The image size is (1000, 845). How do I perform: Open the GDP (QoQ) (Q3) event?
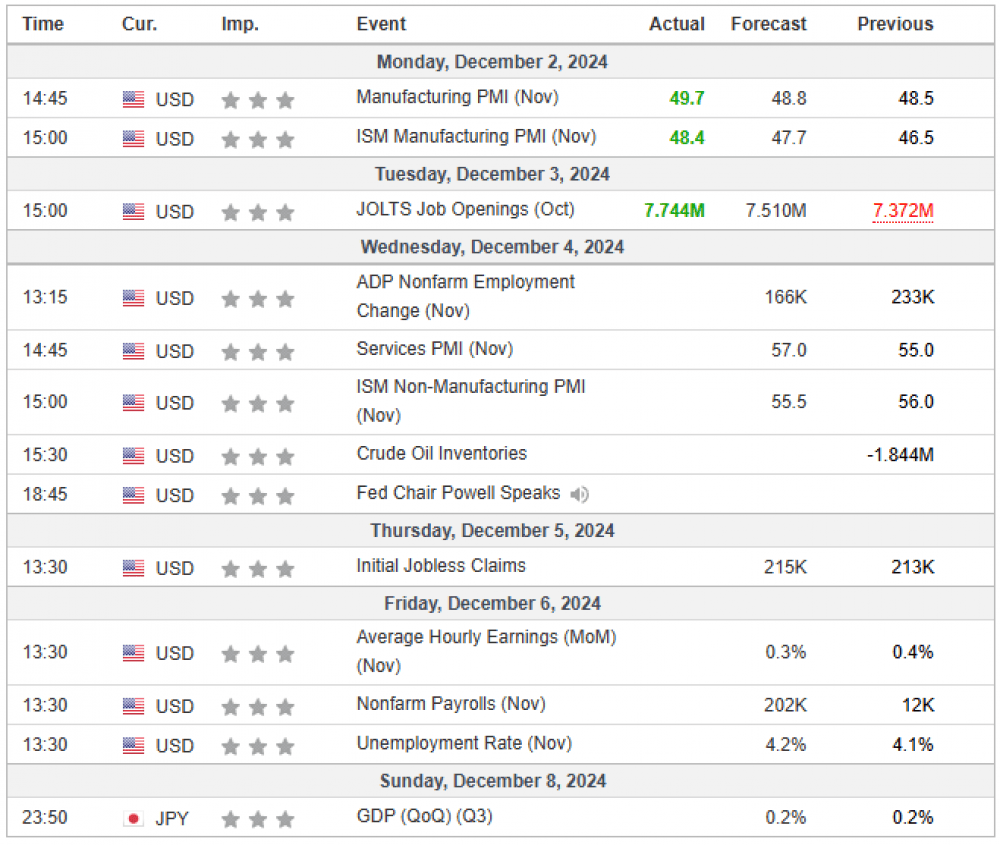point(424,816)
